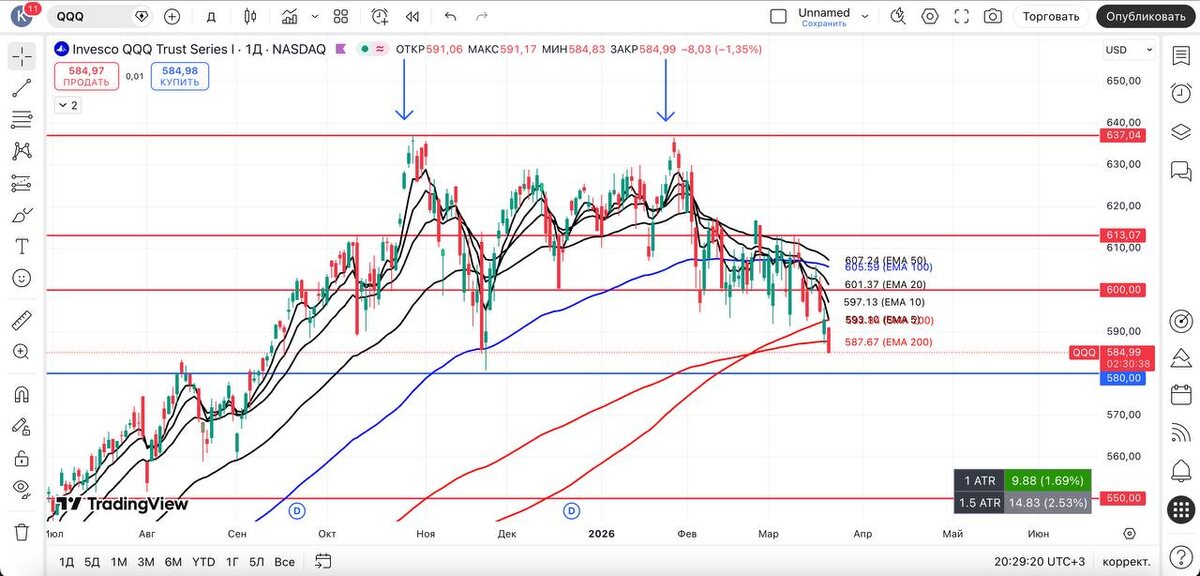1200x576 pixels.
Task: Open the forecasting and measurement tools
Action: point(21,183)
